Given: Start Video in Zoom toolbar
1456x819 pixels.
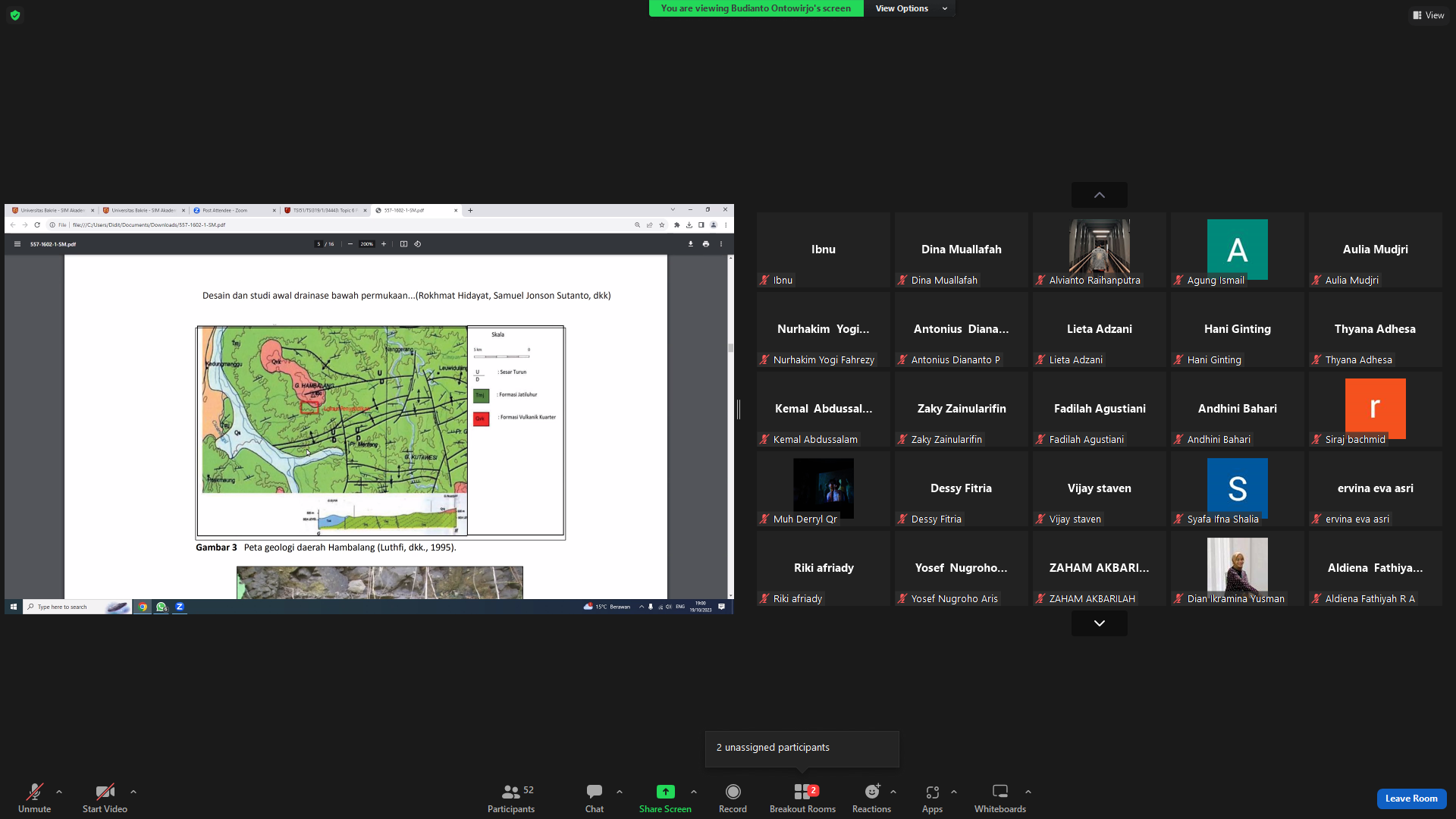Looking at the screenshot, I should [105, 798].
